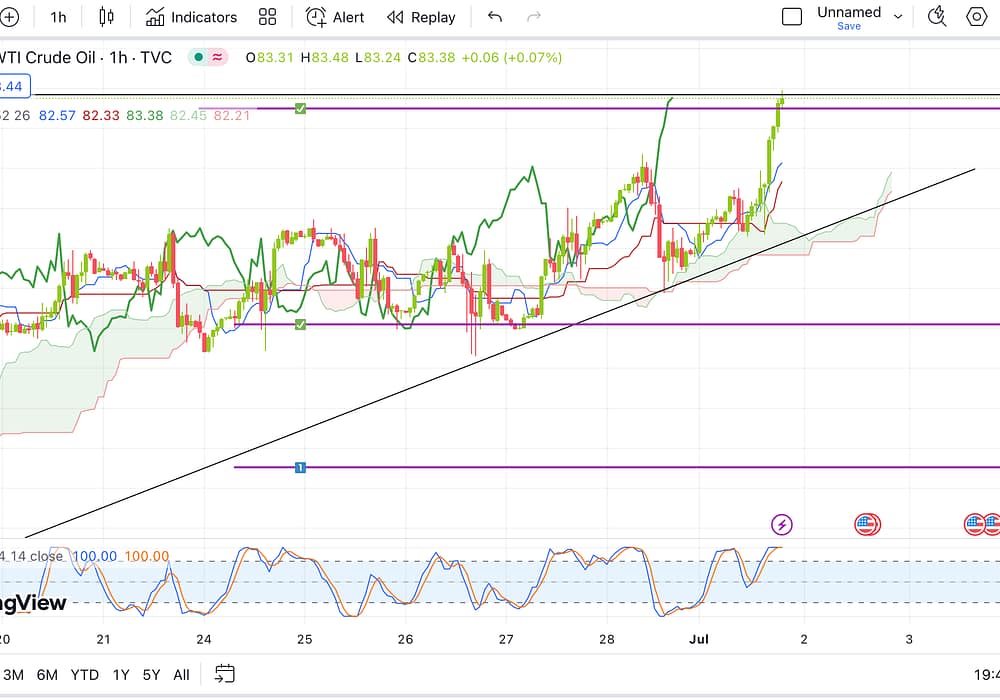
Task: Click the Go to date calendar icon
Action: tap(225, 674)
